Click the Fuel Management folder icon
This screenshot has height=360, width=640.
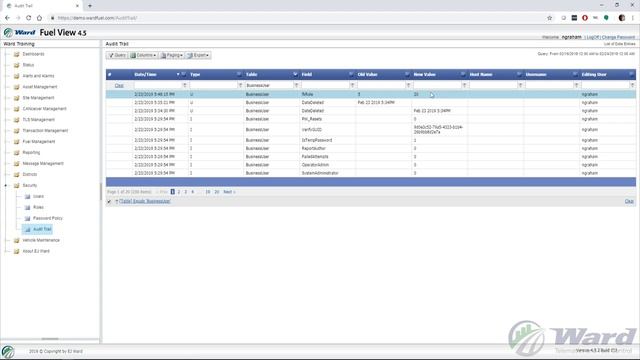click(17, 142)
